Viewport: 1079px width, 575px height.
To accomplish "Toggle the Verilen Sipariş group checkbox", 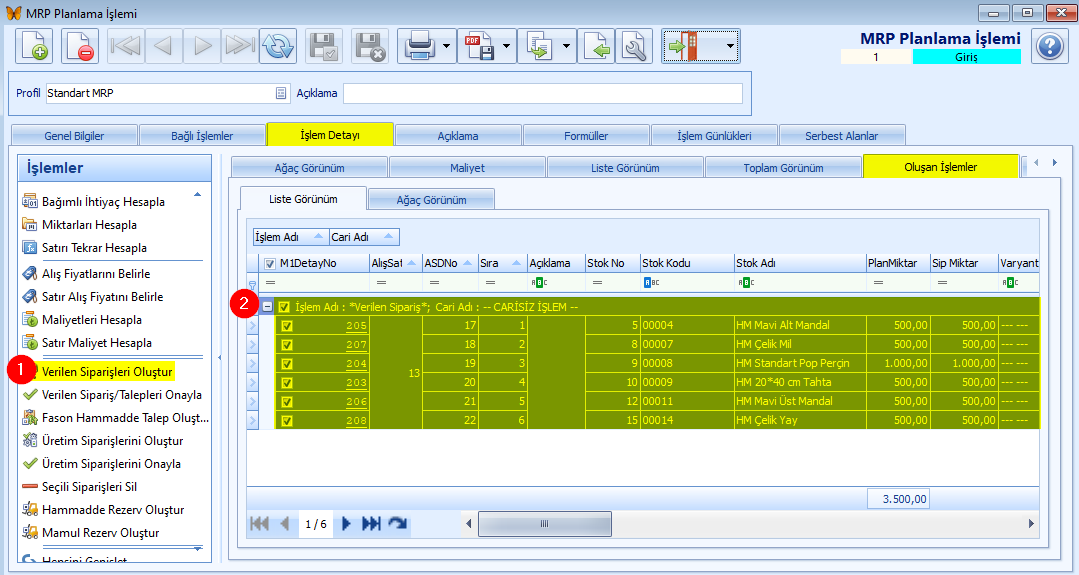I will [x=285, y=307].
